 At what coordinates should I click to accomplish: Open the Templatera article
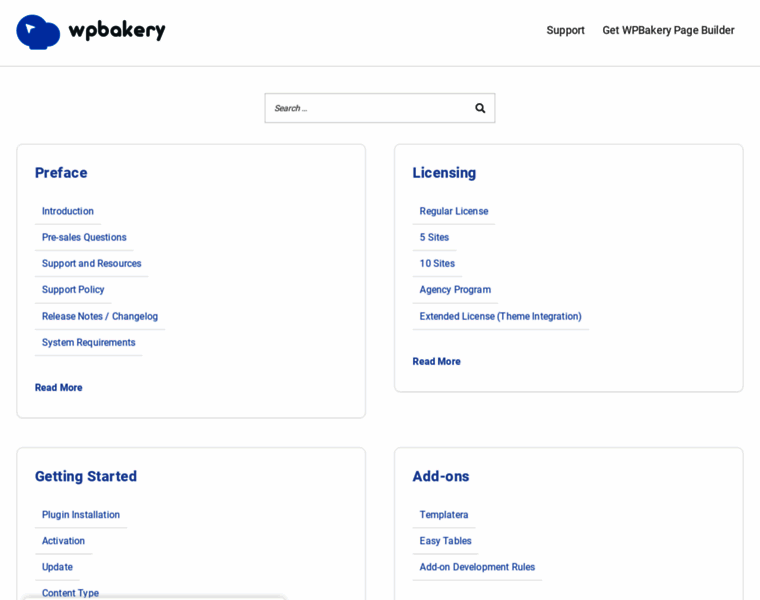coord(444,515)
